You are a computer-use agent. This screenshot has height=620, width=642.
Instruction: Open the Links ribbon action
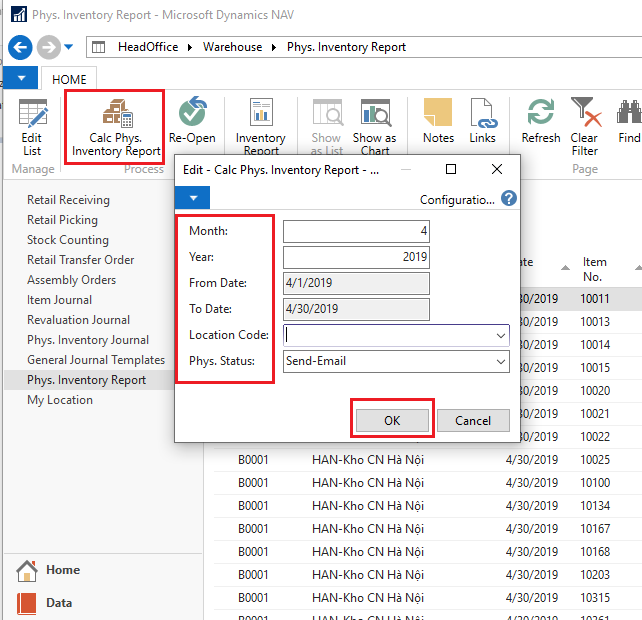(482, 120)
